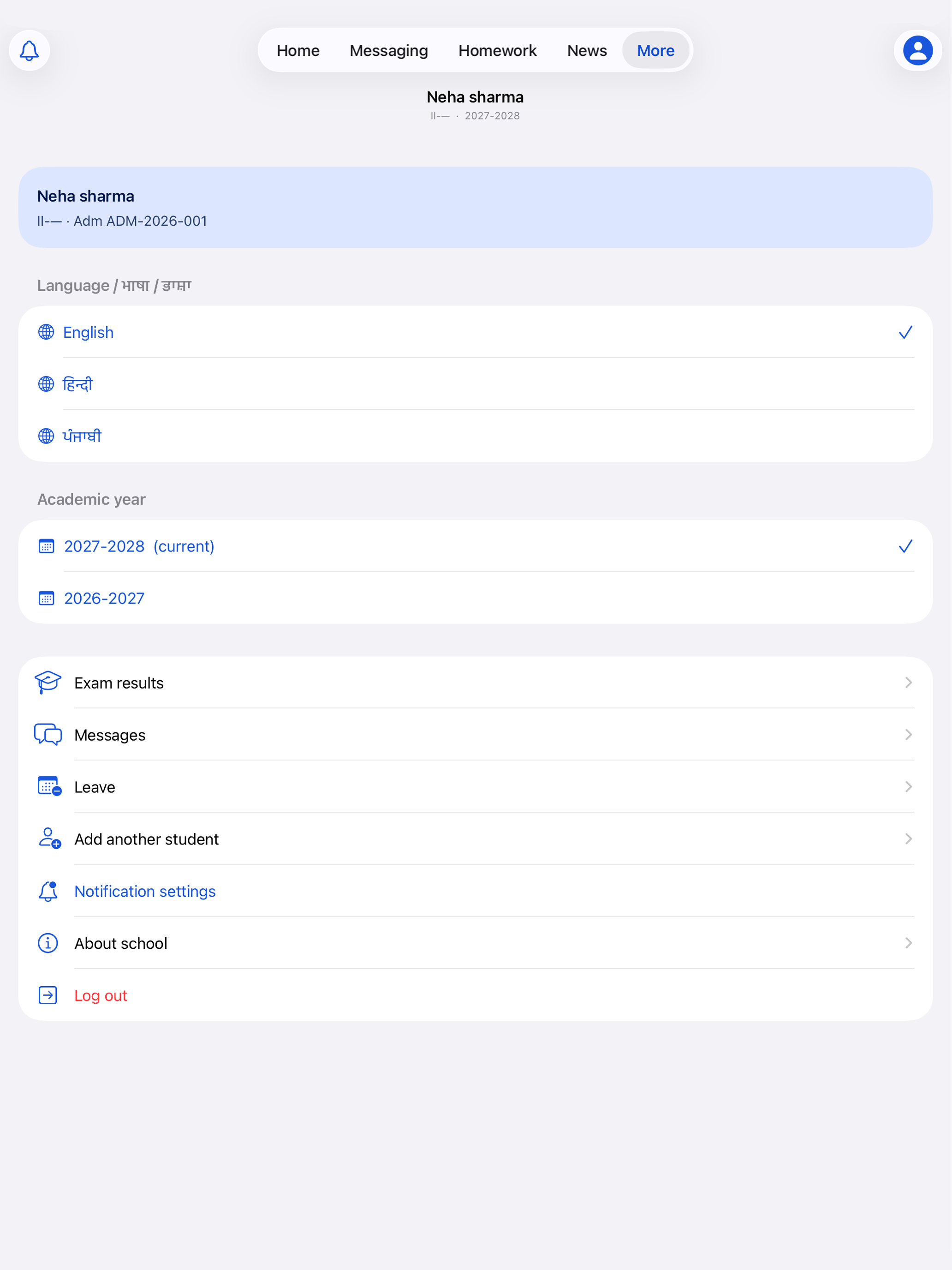Viewport: 952px width, 1270px height.
Task: Click the chat bubbles Messages icon
Action: click(x=48, y=734)
